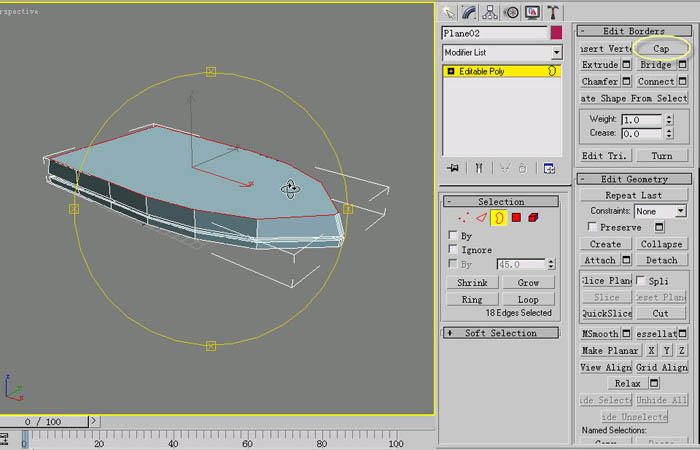
Task: Enable the Split checkbox
Action: tap(641, 280)
